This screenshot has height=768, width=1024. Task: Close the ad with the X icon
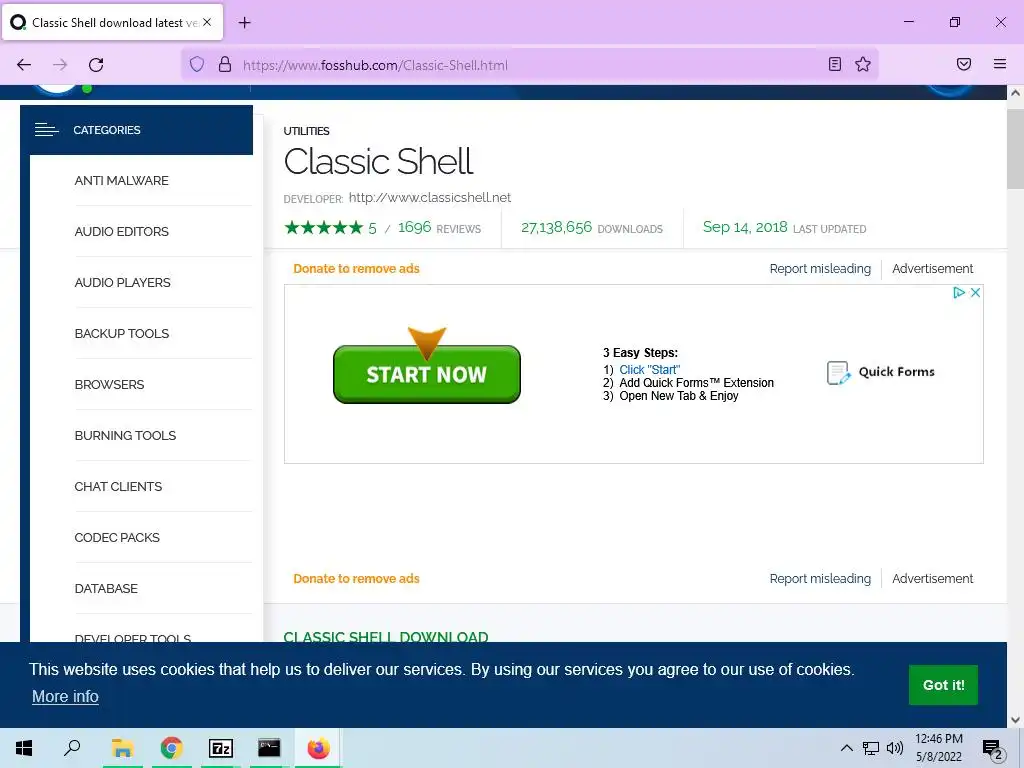[975, 293]
